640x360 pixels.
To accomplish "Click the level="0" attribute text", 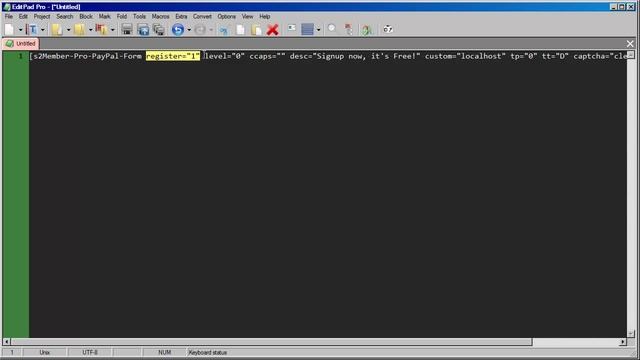I will [x=224, y=56].
